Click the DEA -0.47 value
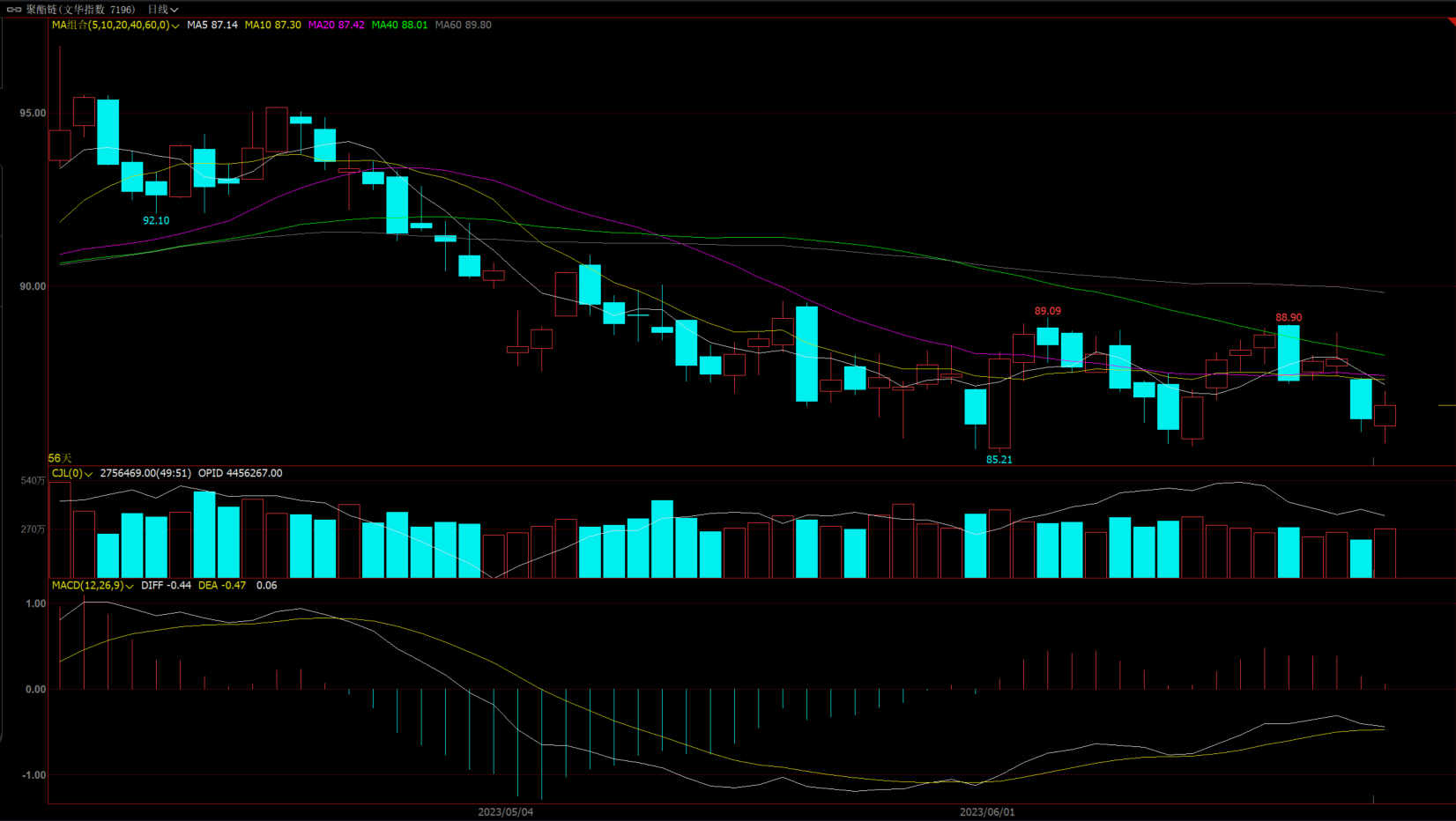Image resolution: width=1456 pixels, height=821 pixels. (222, 585)
